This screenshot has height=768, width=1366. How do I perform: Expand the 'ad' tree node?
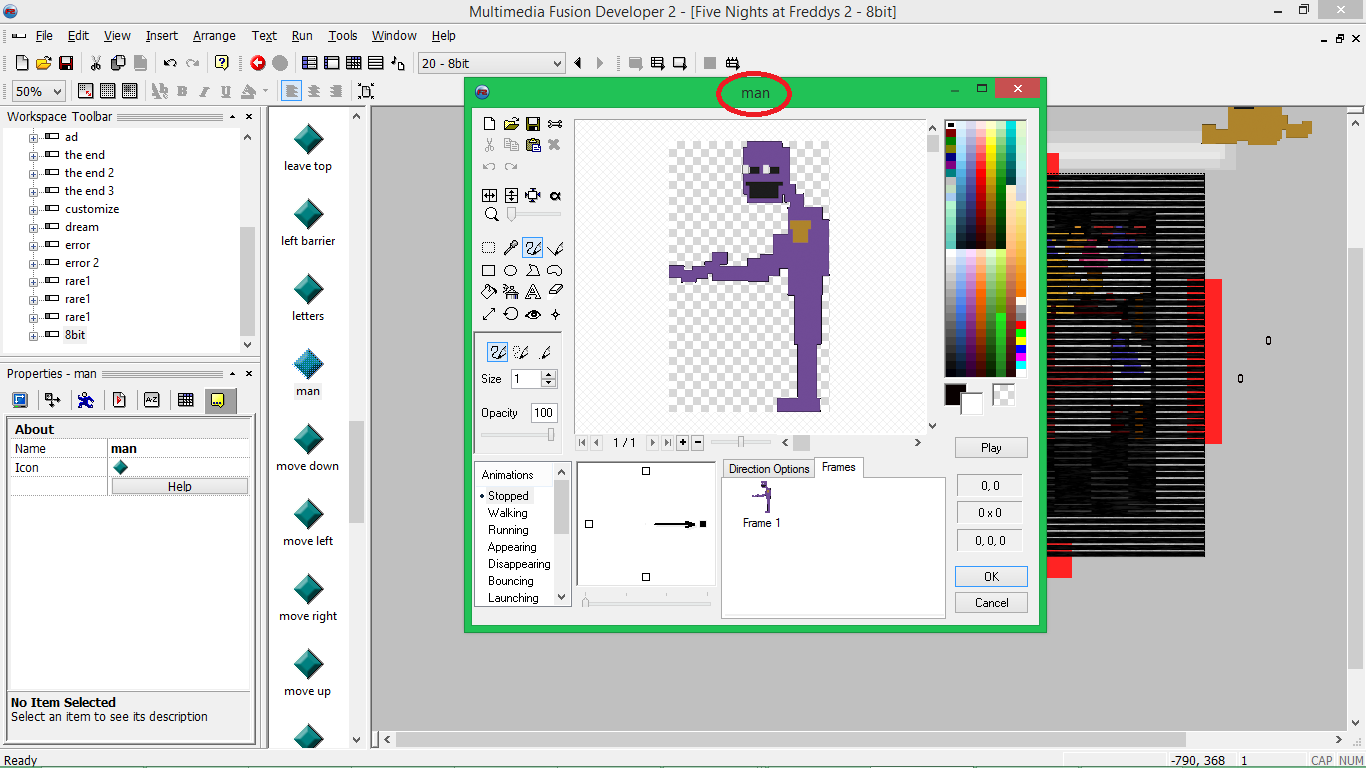point(33,137)
